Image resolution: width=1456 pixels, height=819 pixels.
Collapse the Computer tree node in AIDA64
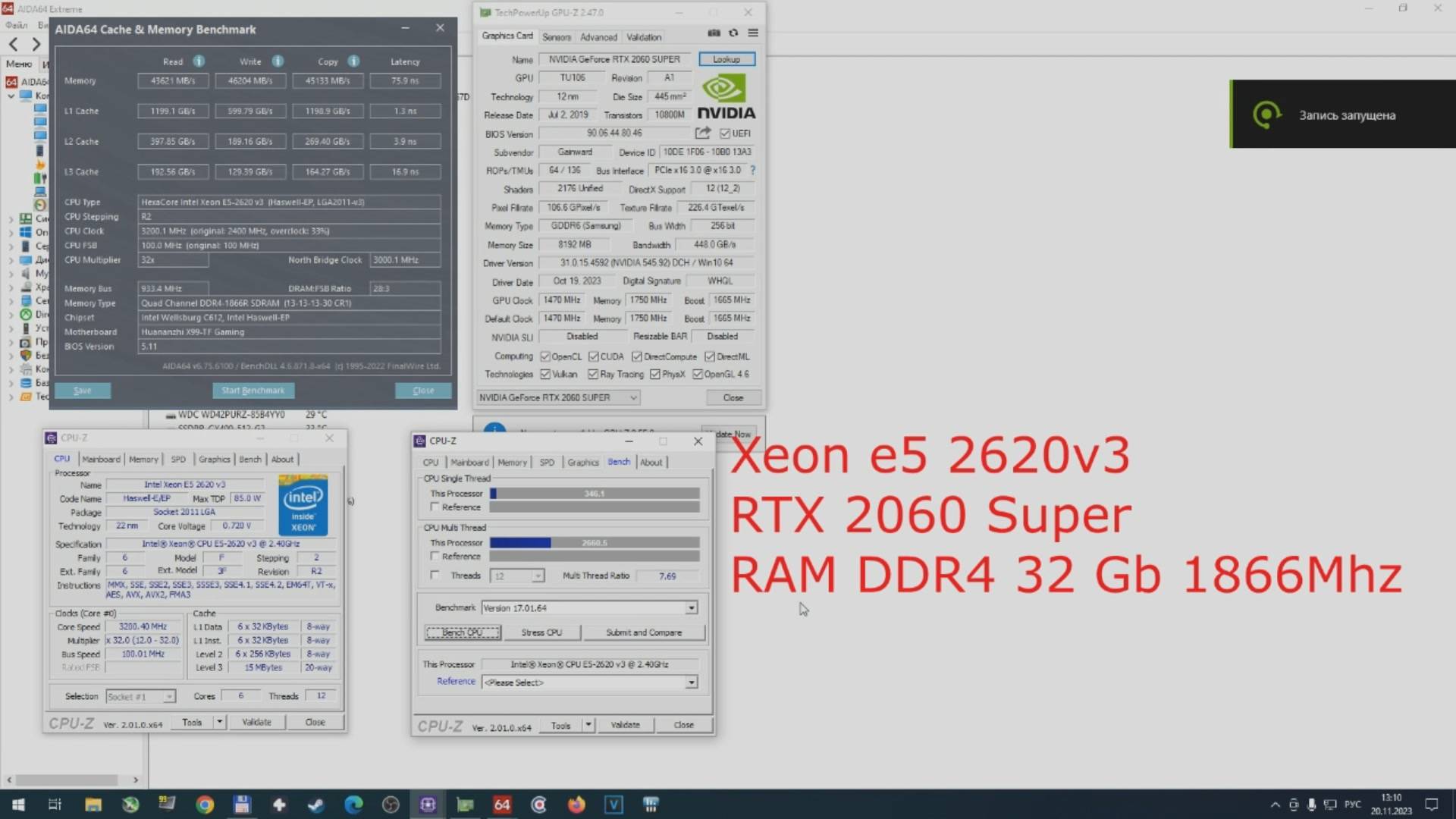coord(11,96)
